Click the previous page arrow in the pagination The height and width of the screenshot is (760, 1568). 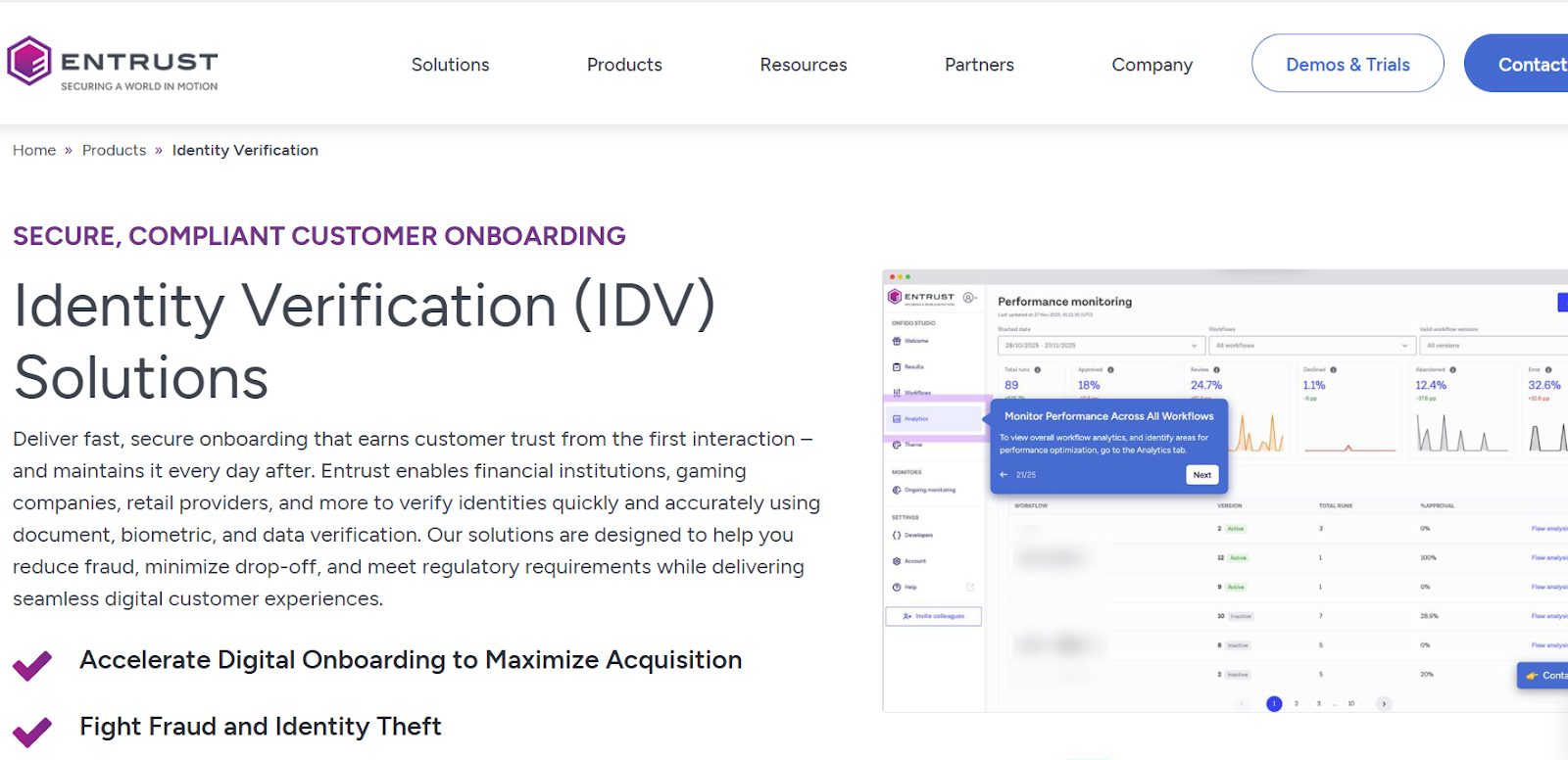click(1243, 703)
